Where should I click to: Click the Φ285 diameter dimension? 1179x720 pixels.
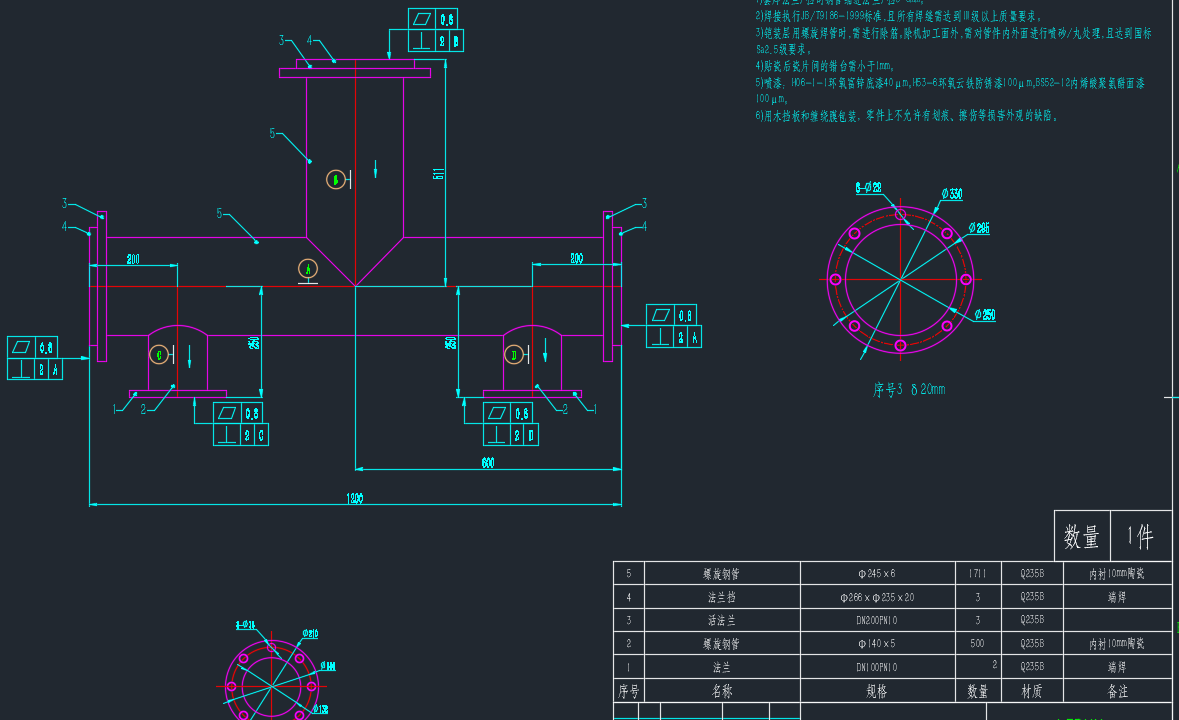[x=979, y=229]
